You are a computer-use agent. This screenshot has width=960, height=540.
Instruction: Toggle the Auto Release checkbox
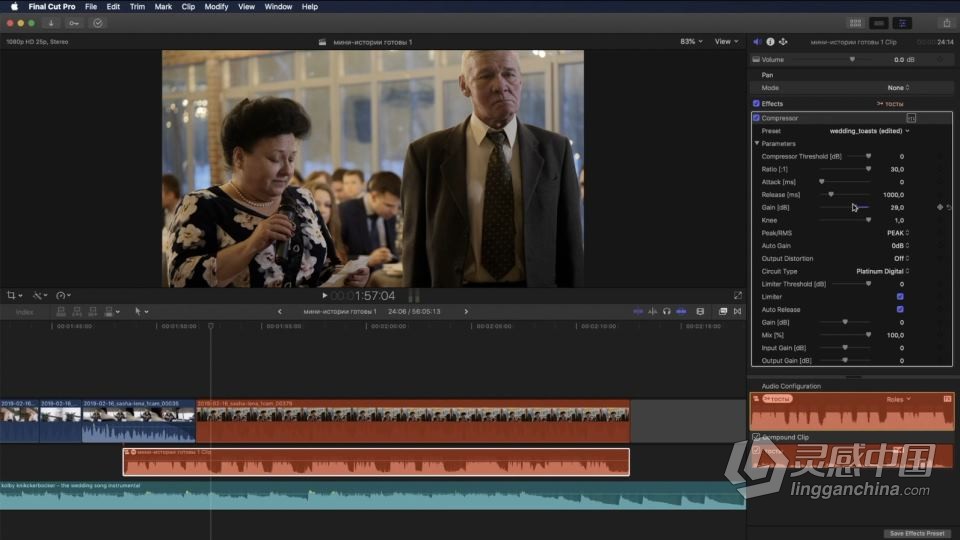pos(900,309)
